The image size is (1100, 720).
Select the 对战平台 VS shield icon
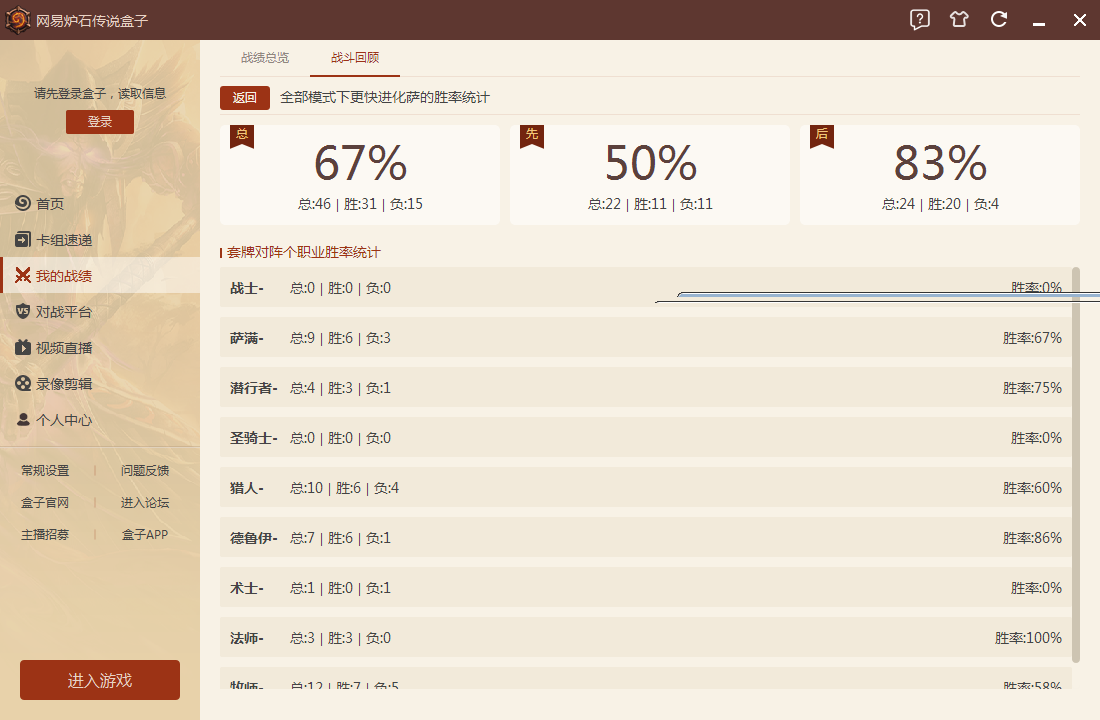point(23,312)
